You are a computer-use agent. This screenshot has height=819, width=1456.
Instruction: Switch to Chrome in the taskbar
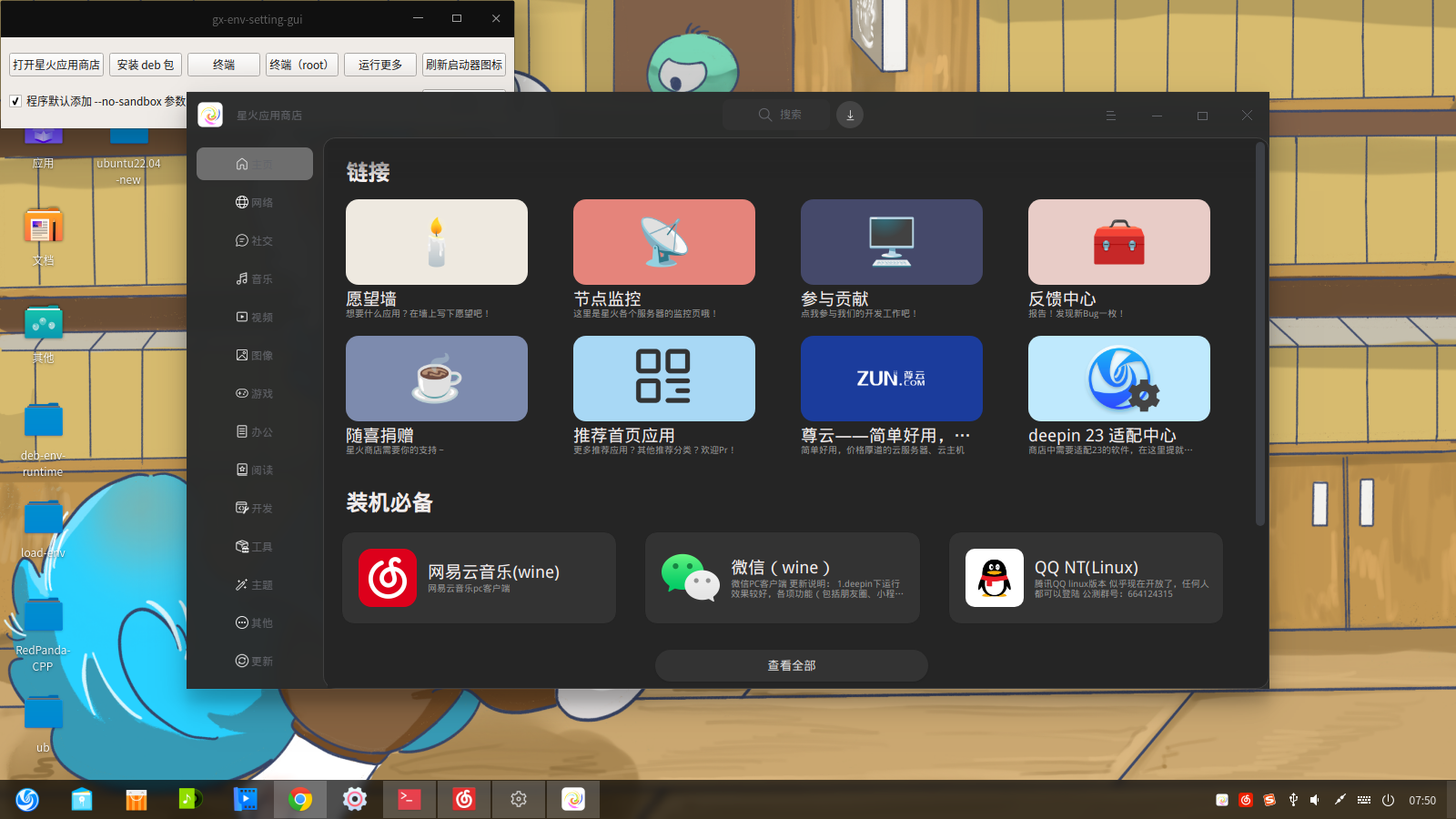point(300,799)
